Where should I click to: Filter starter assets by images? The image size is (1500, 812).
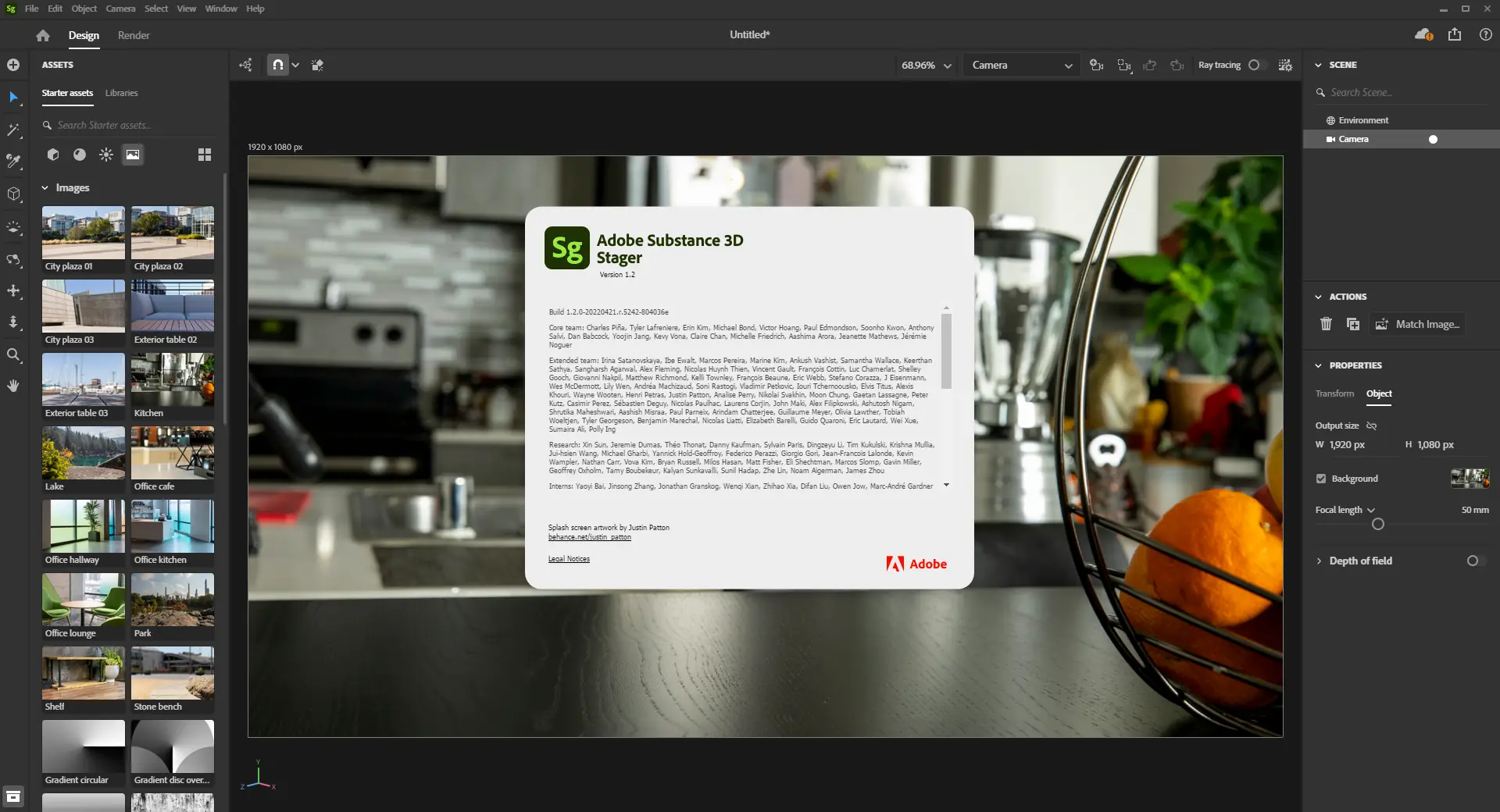[x=133, y=155]
